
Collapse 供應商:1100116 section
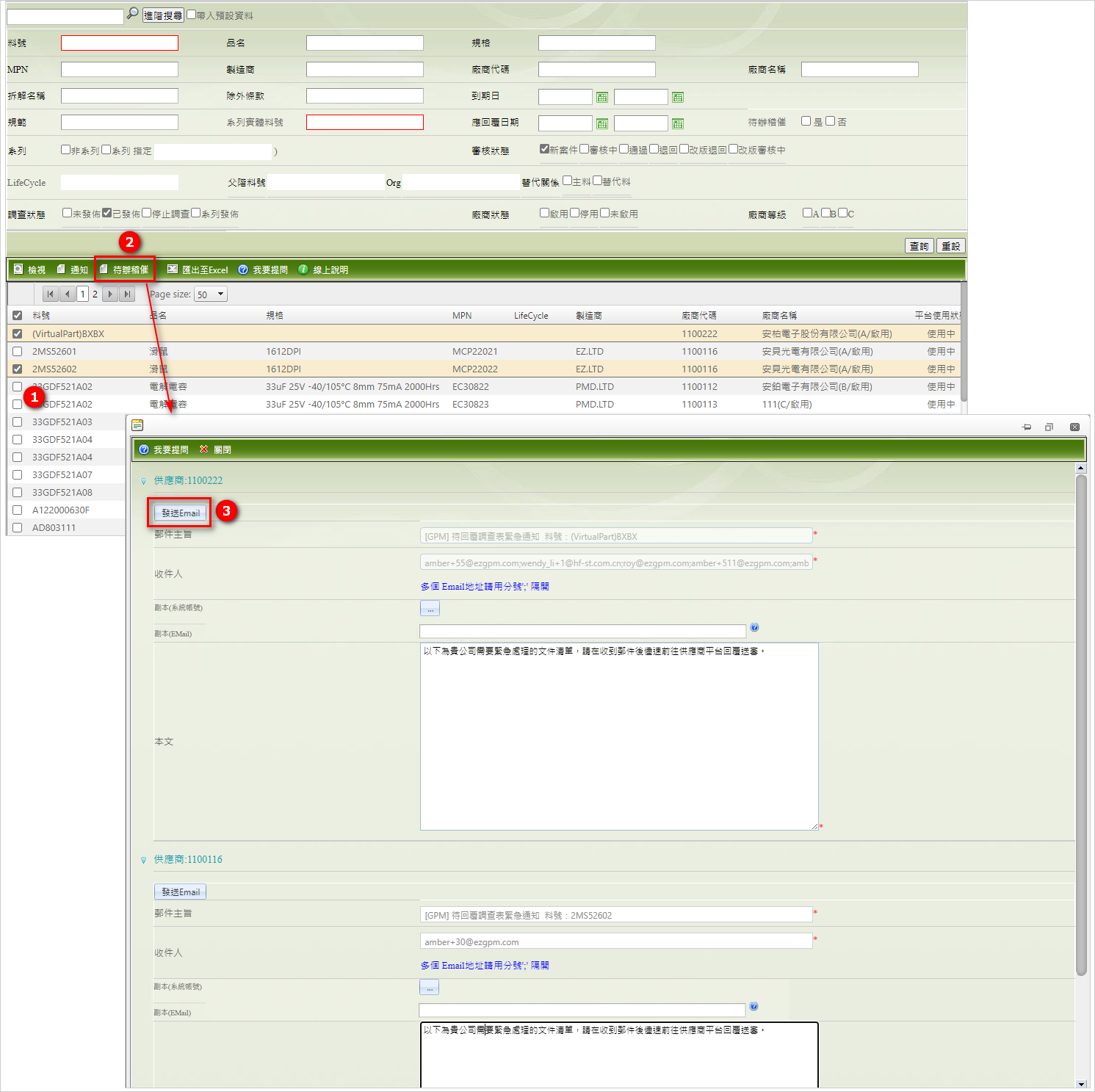[x=143, y=860]
